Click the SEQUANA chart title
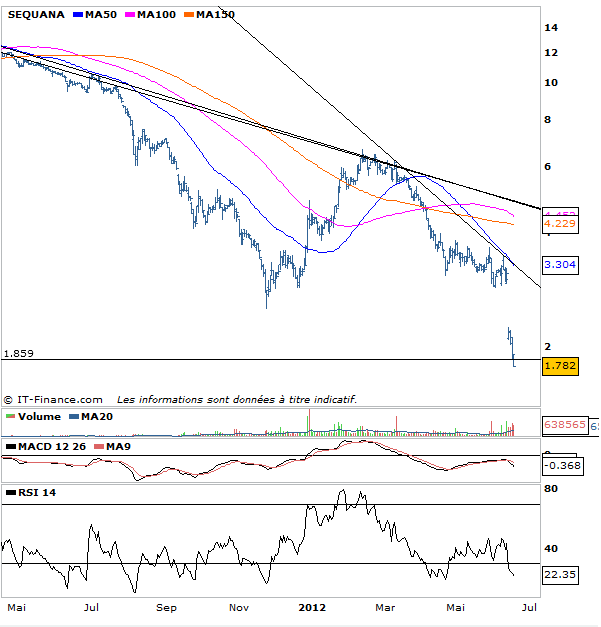Screen dimensions: 601x627 click(34, 15)
